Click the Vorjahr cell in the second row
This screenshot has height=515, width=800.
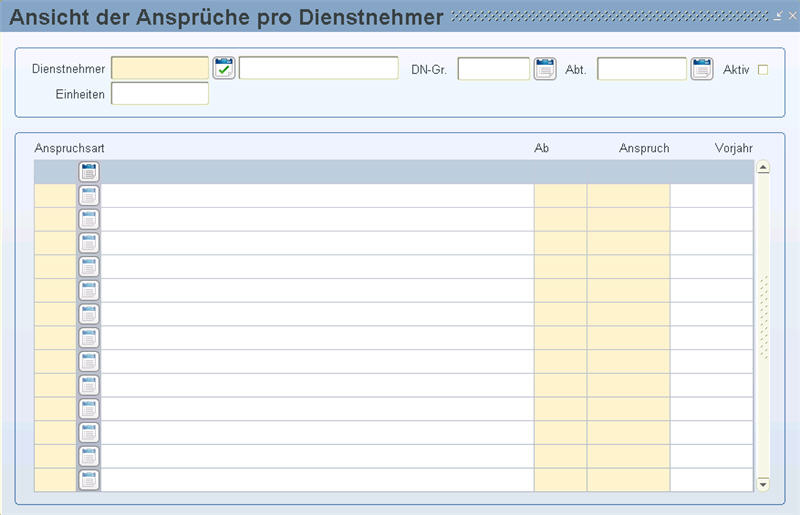[712, 195]
